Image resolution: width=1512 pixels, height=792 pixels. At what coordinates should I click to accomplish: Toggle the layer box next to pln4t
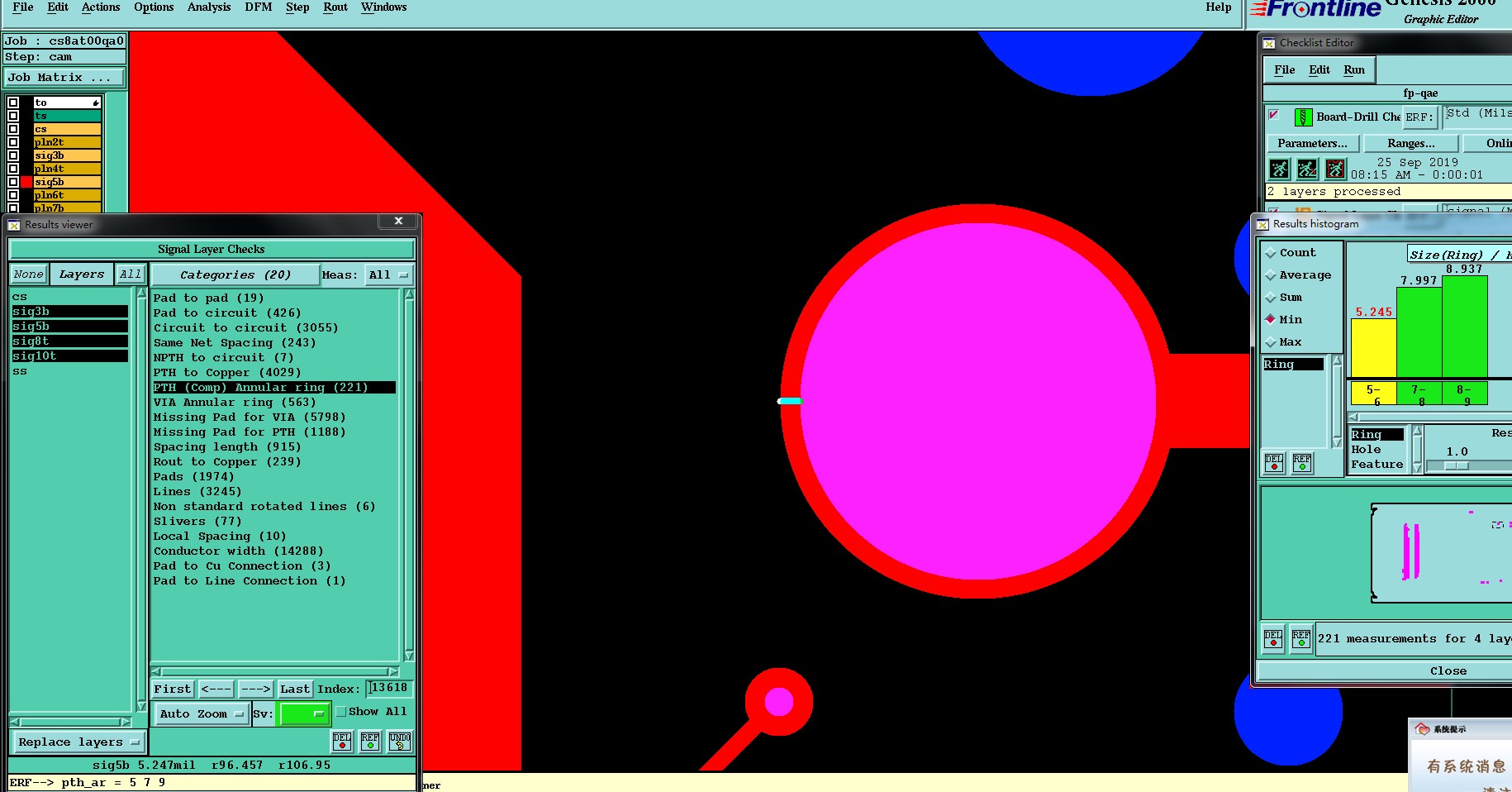coord(13,169)
